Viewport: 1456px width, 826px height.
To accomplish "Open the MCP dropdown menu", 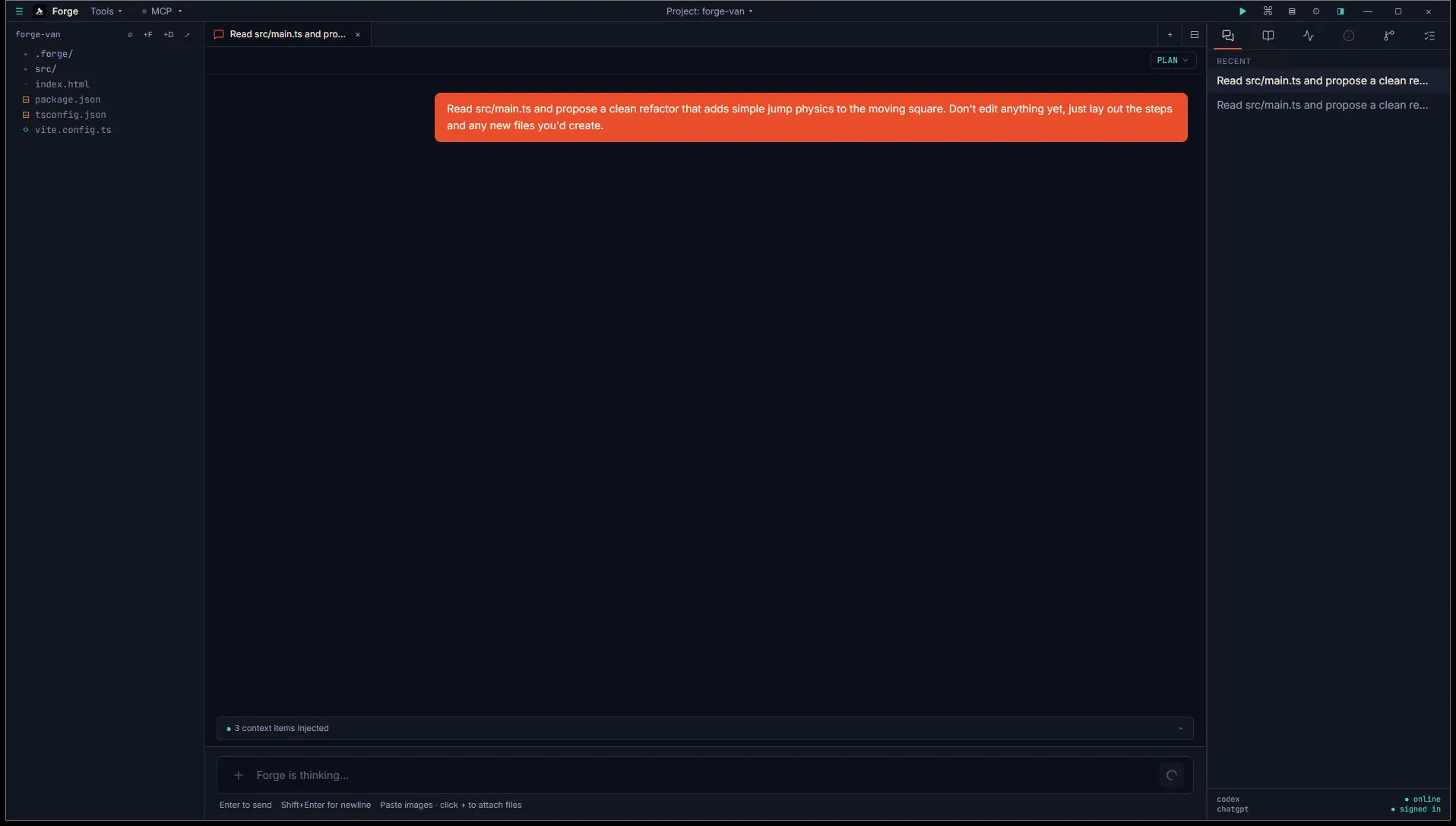I will (162, 11).
